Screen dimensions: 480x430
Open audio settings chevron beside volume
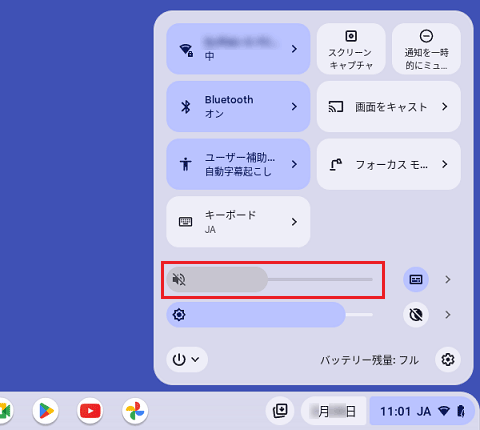448,279
